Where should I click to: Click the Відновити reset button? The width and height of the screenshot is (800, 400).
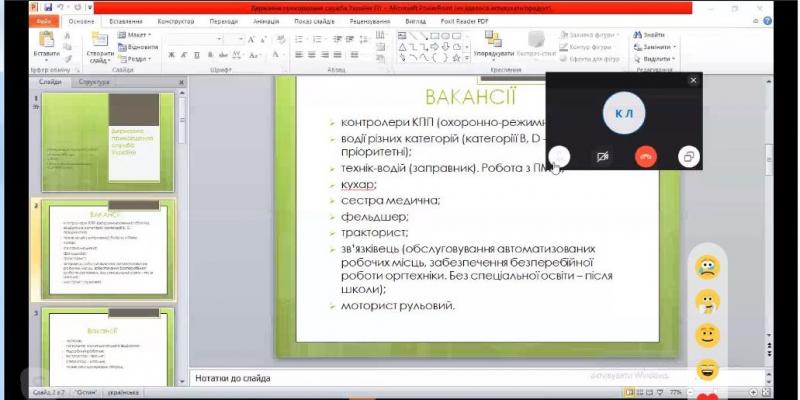(x=142, y=47)
